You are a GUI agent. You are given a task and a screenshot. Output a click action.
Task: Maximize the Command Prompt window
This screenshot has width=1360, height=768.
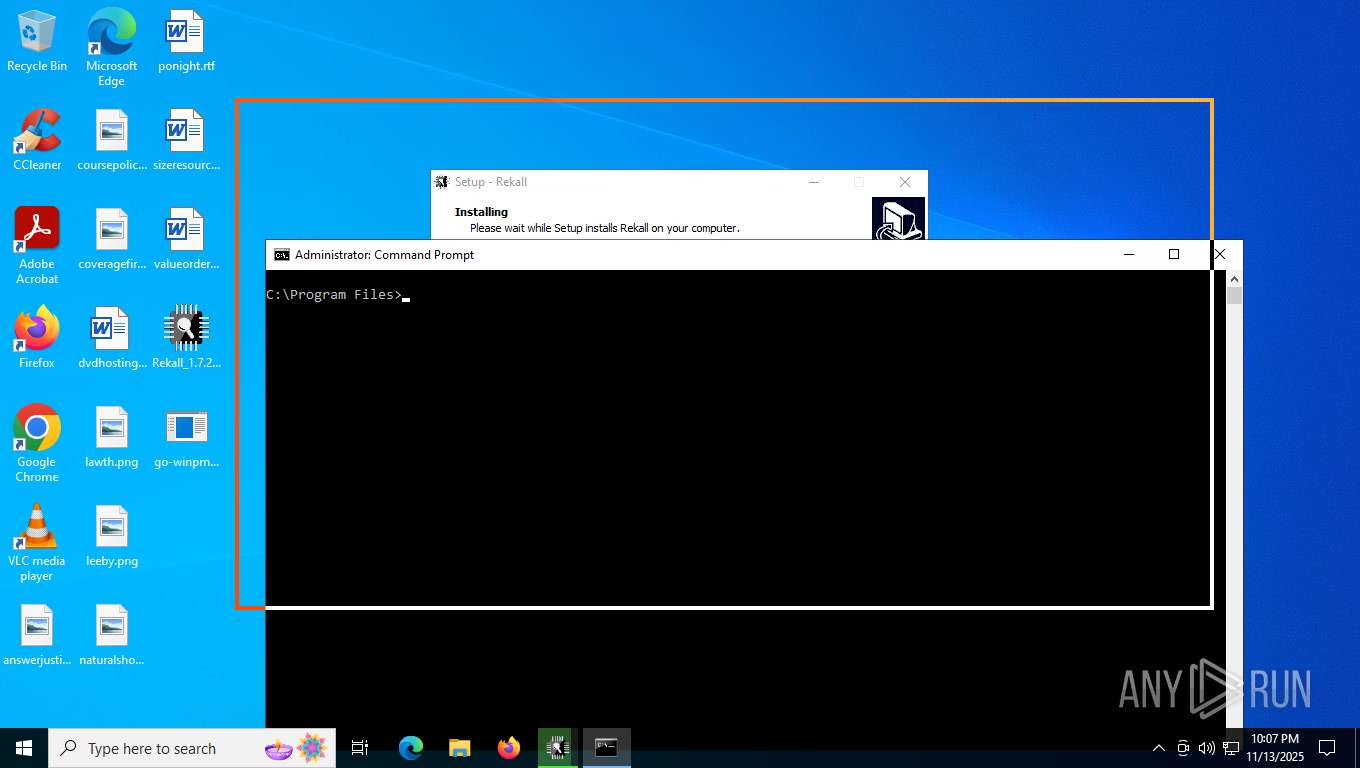1174,255
